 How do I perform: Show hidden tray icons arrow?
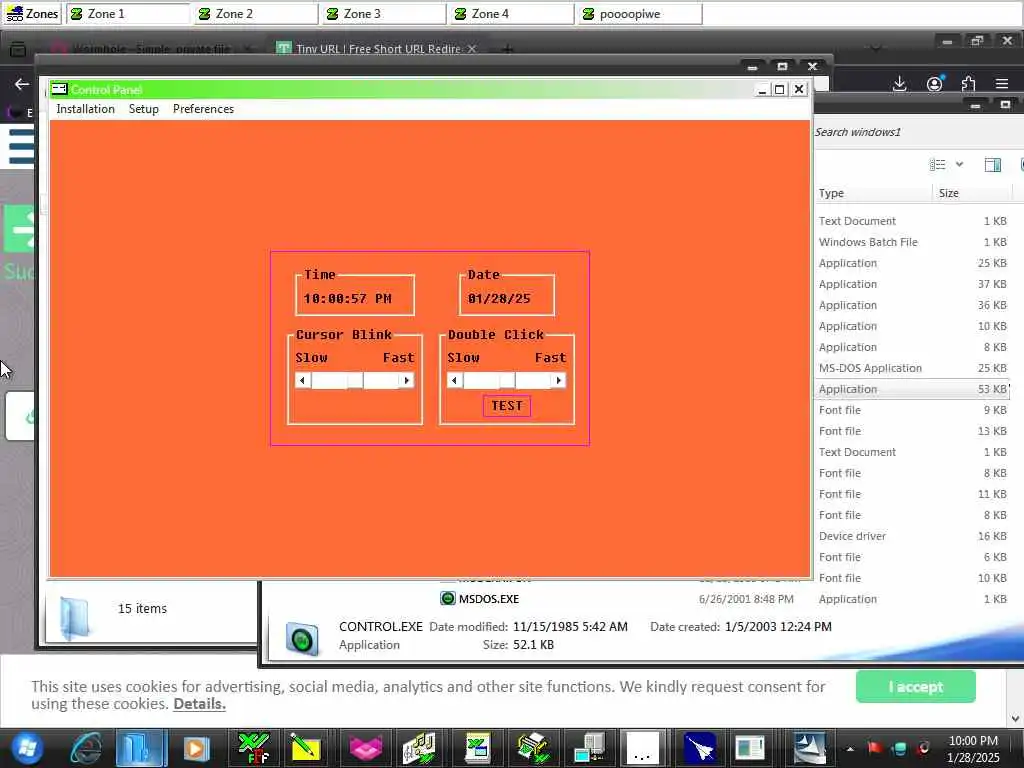tap(850, 749)
